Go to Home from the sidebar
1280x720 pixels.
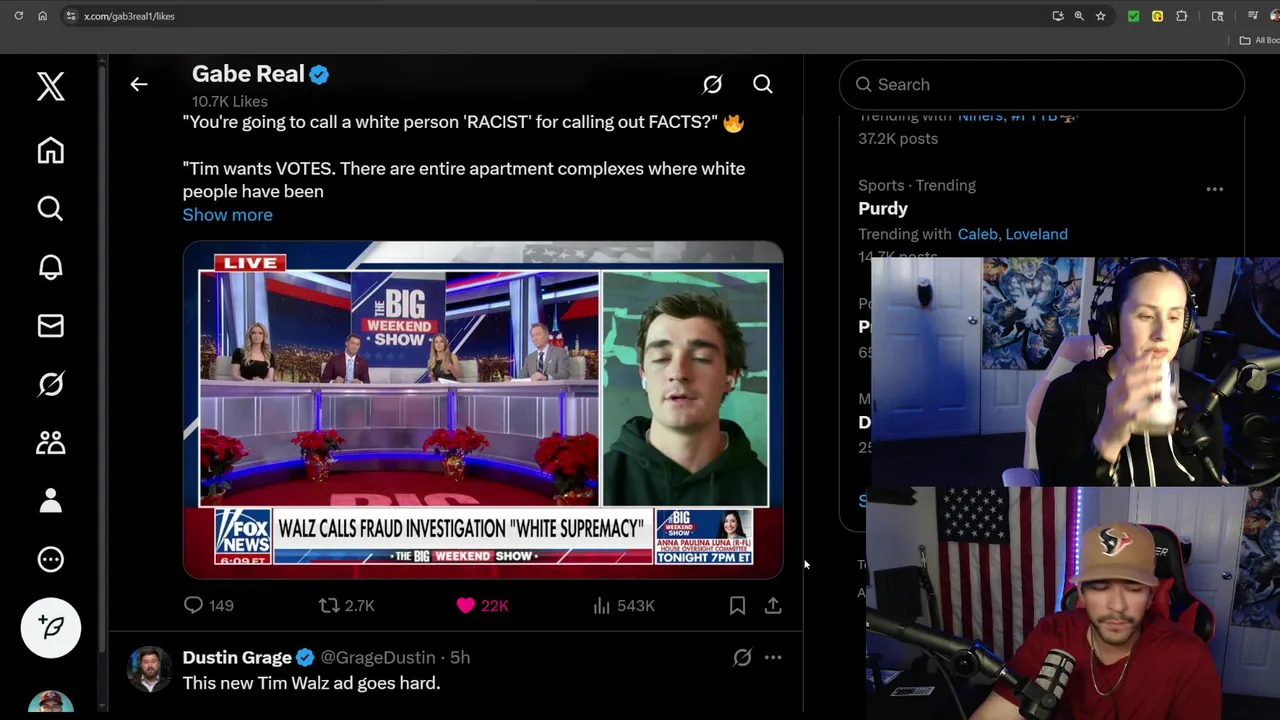[51, 150]
